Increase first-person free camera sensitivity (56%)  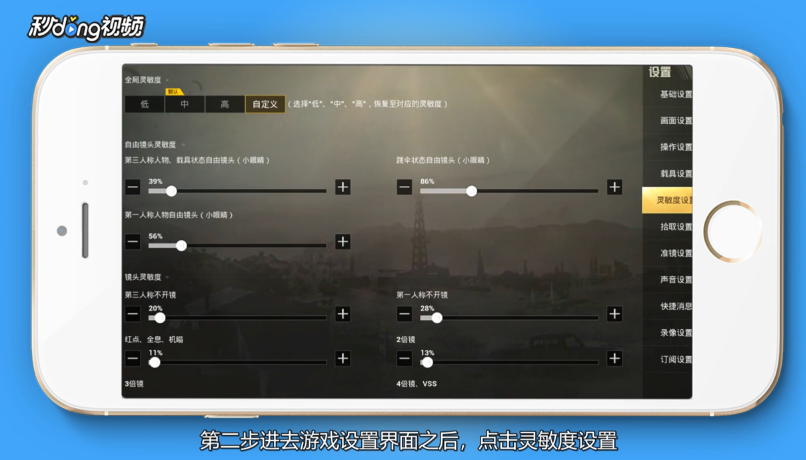pyautogui.click(x=343, y=242)
